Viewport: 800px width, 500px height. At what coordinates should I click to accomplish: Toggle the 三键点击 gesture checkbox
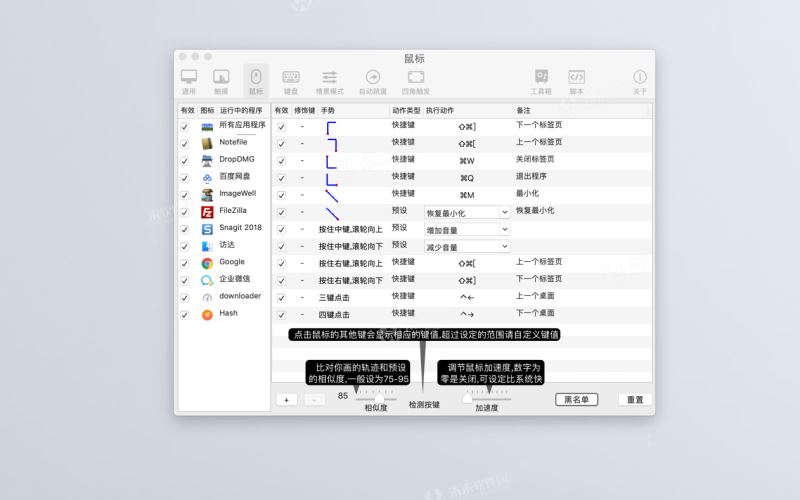pyautogui.click(x=281, y=298)
